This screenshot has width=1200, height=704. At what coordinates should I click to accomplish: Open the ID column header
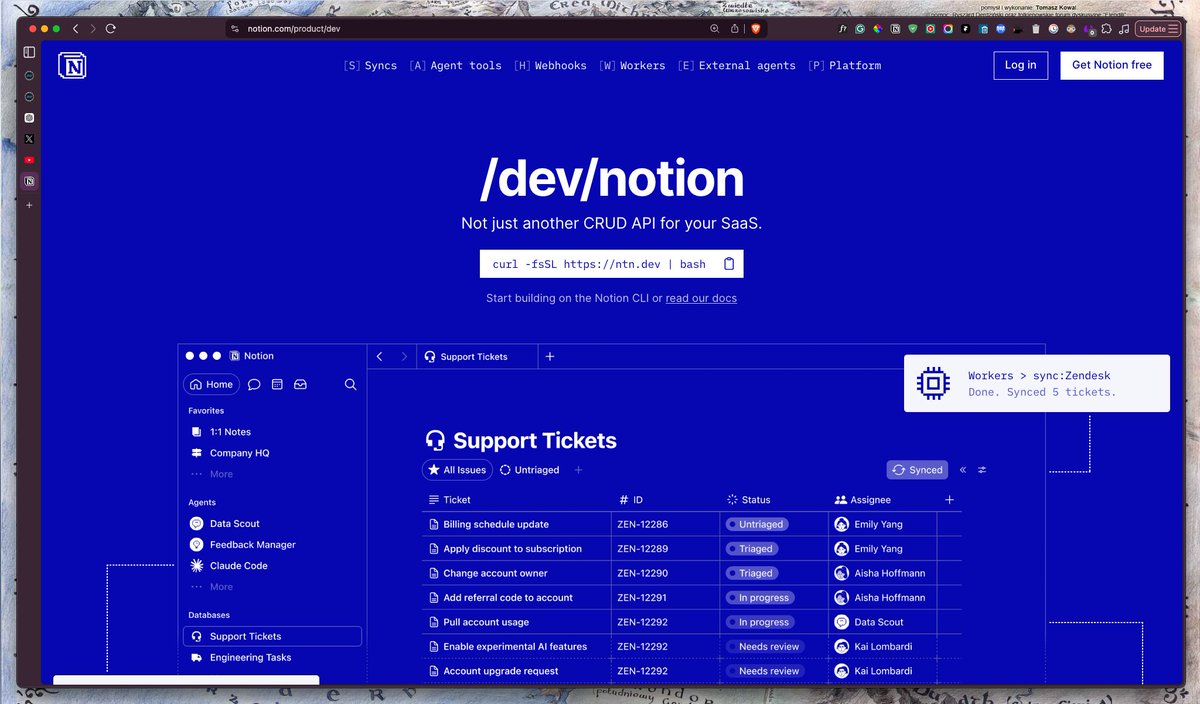[631, 499]
